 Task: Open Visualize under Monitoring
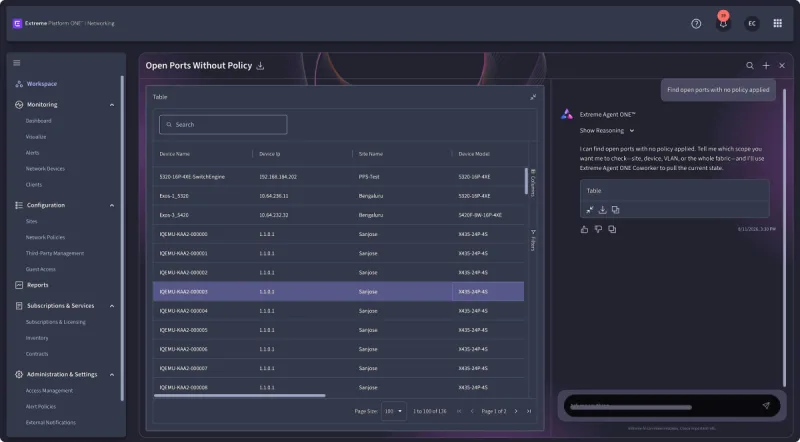36,137
